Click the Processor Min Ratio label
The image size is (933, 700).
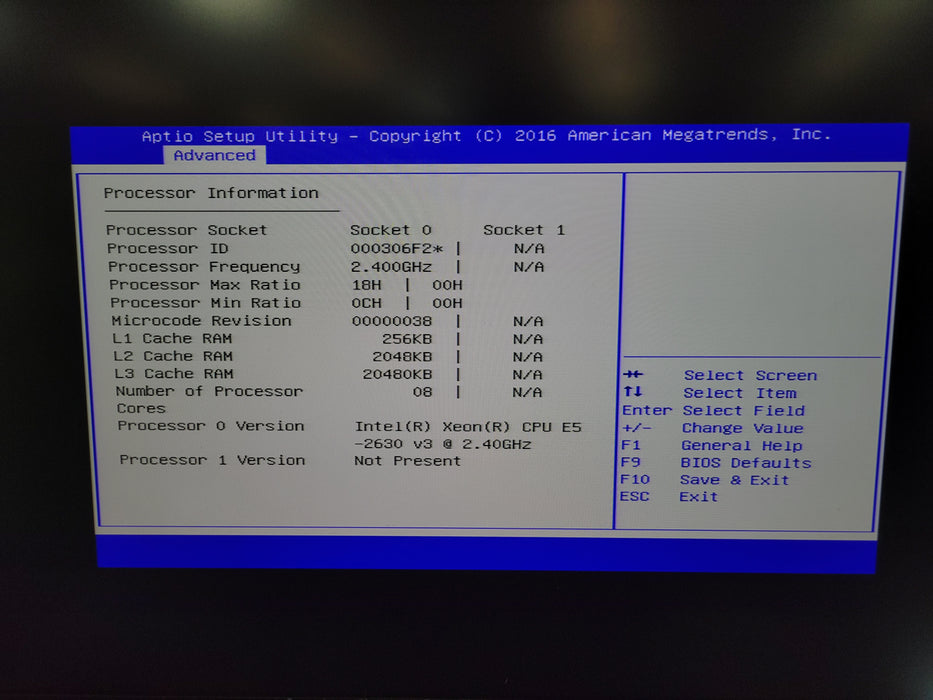[205, 302]
